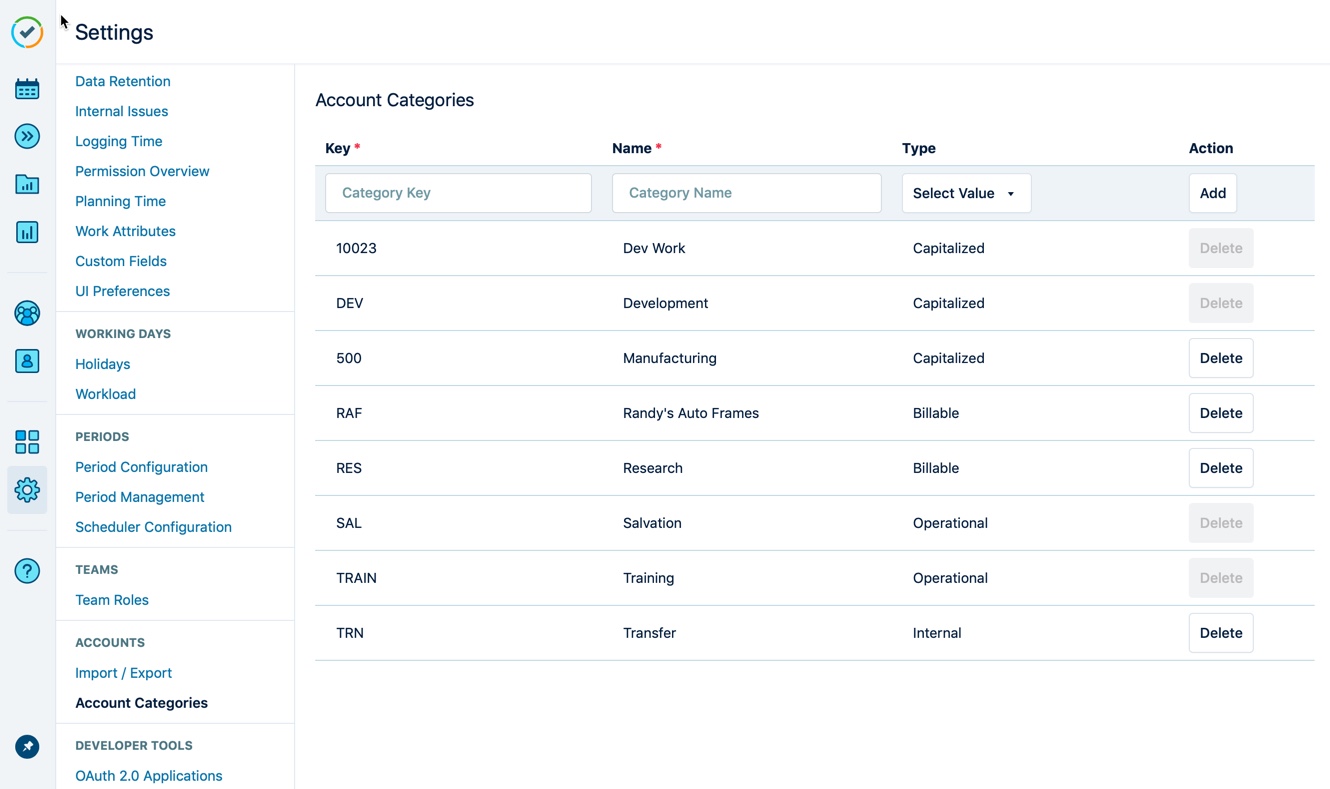Click the "RES" key cell

(x=349, y=468)
